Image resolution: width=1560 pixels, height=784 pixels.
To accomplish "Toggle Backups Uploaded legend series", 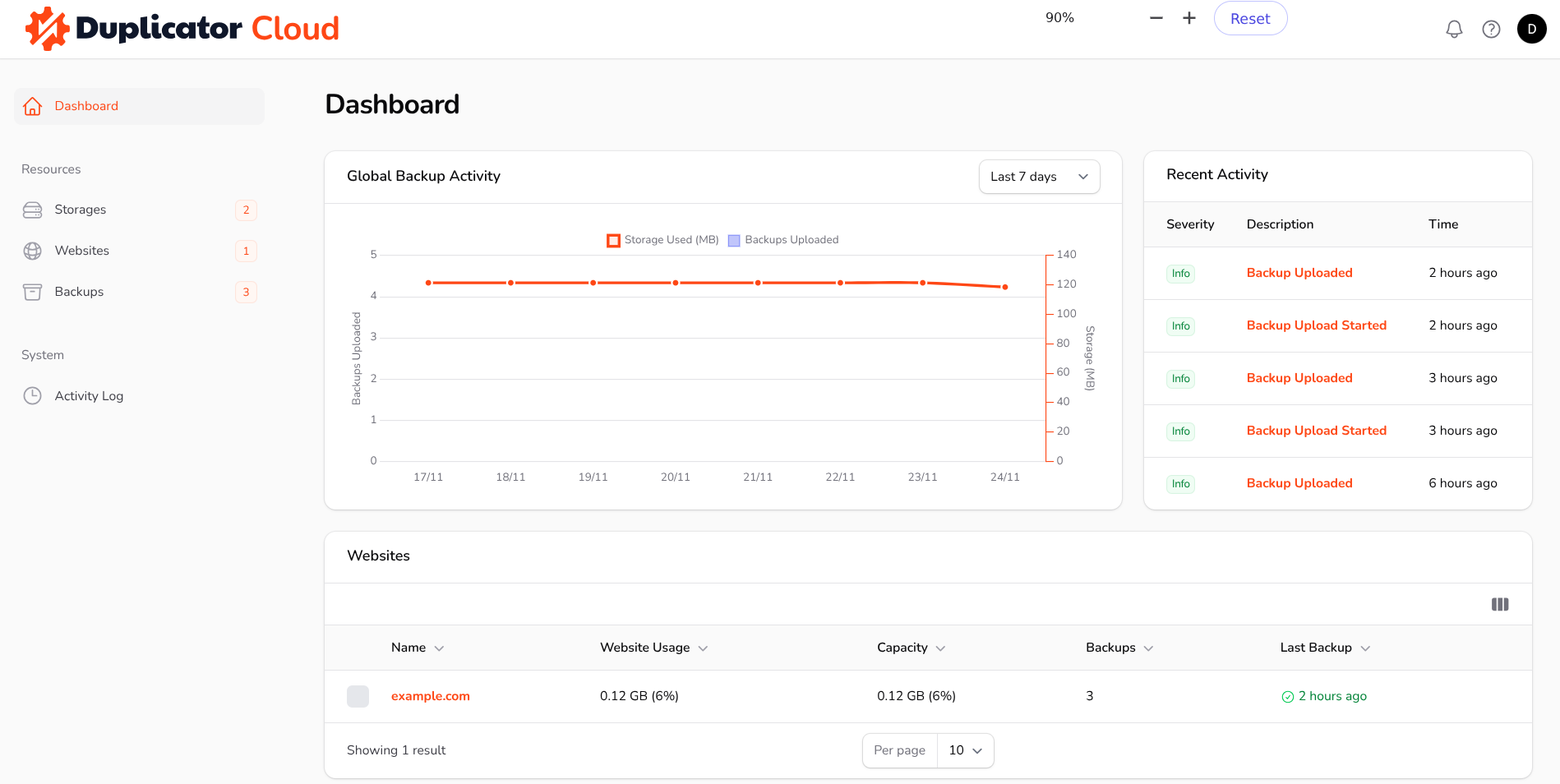I will pyautogui.click(x=783, y=240).
